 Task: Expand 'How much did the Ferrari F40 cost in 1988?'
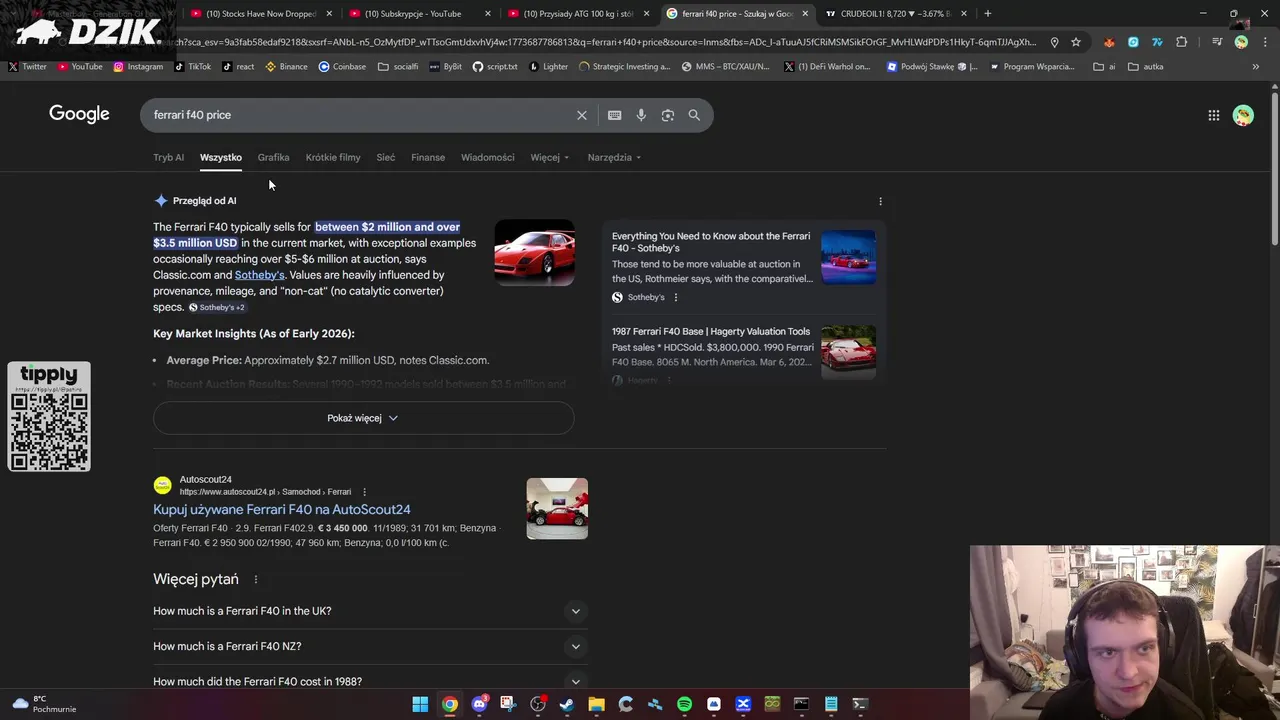click(370, 681)
